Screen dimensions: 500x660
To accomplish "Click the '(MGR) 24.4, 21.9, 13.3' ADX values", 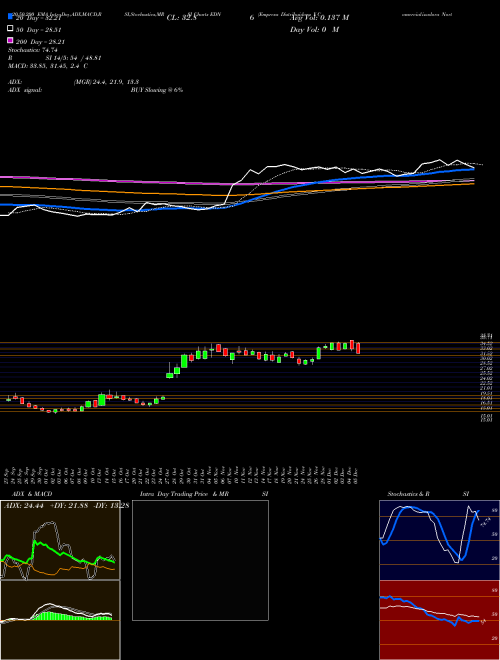I will click(x=106, y=82).
